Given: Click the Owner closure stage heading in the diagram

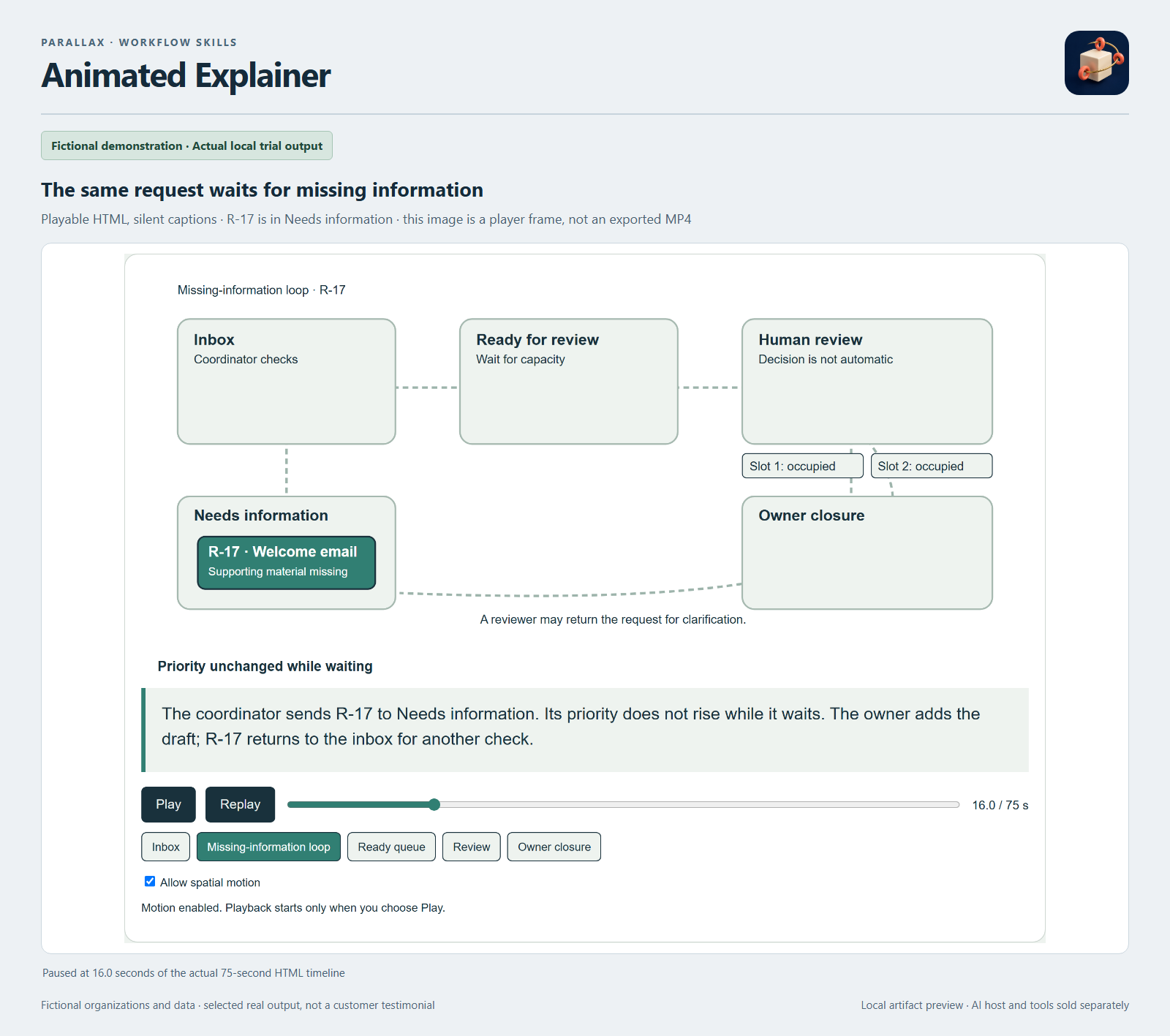Looking at the screenshot, I should [812, 515].
